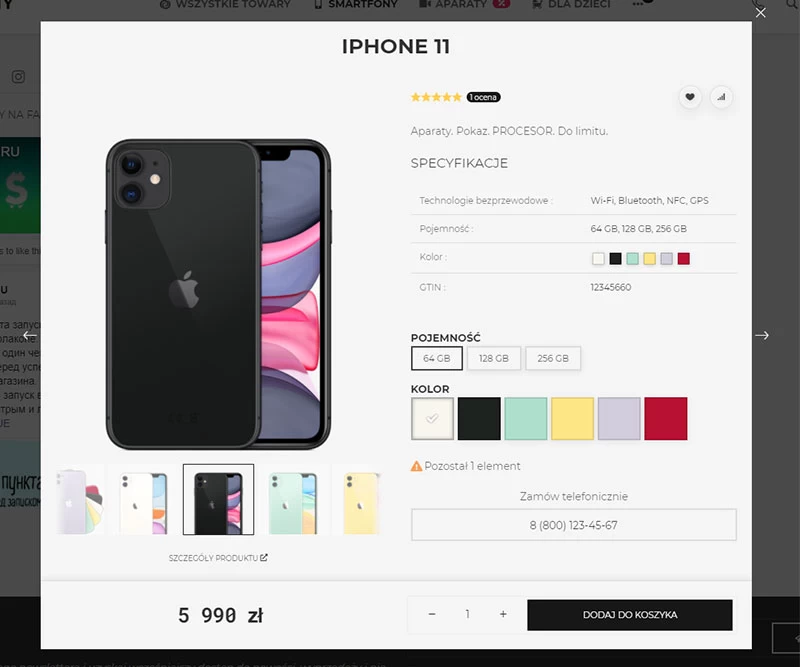Select the 256 GB capacity option
The image size is (800, 667).
[x=553, y=358]
